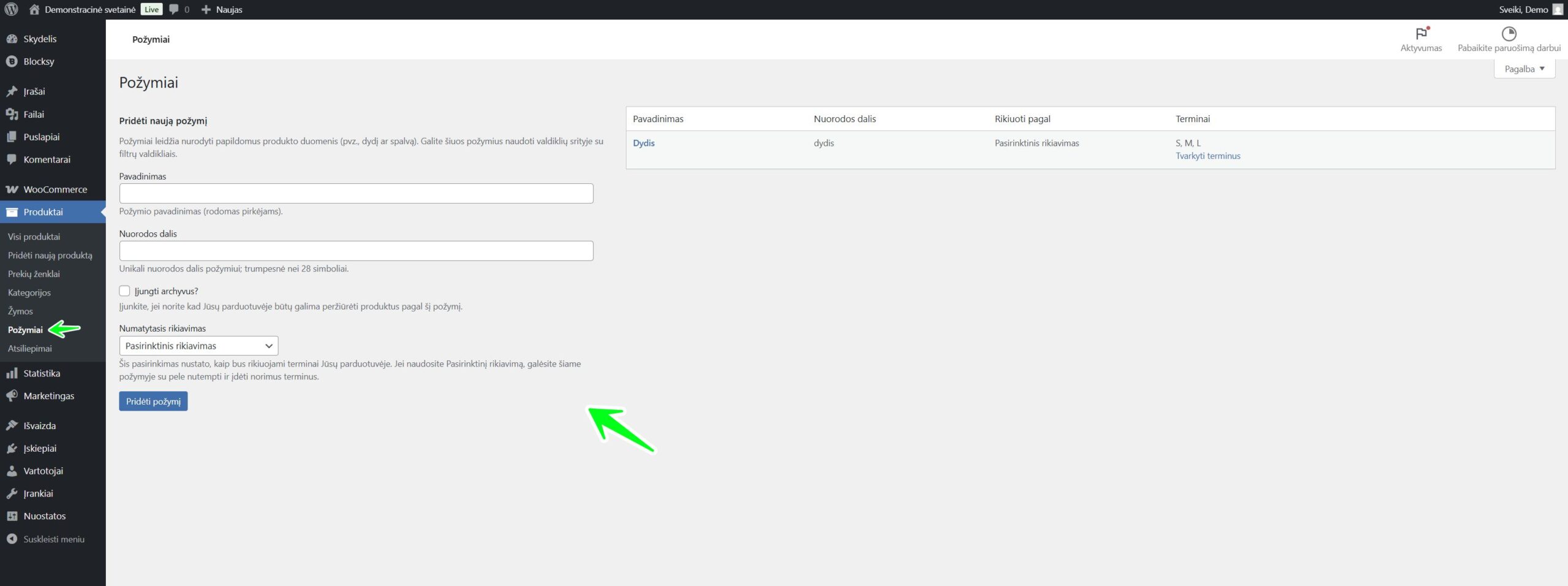Open the Naujas new content menu
1568x586 pixels.
[222, 9]
